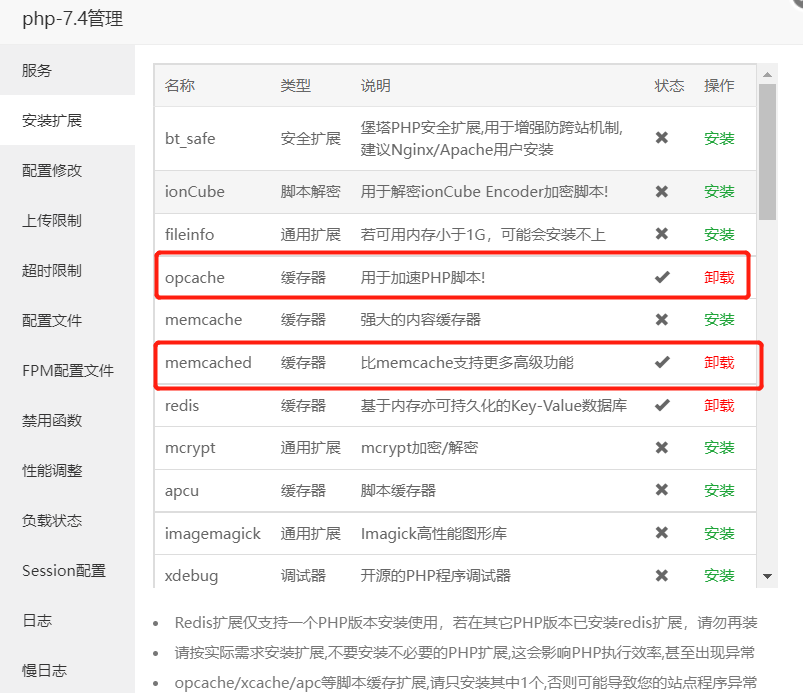This screenshot has width=803, height=693.
Task: Click 脚本解密 type in ionCube row
Action: 310,192
